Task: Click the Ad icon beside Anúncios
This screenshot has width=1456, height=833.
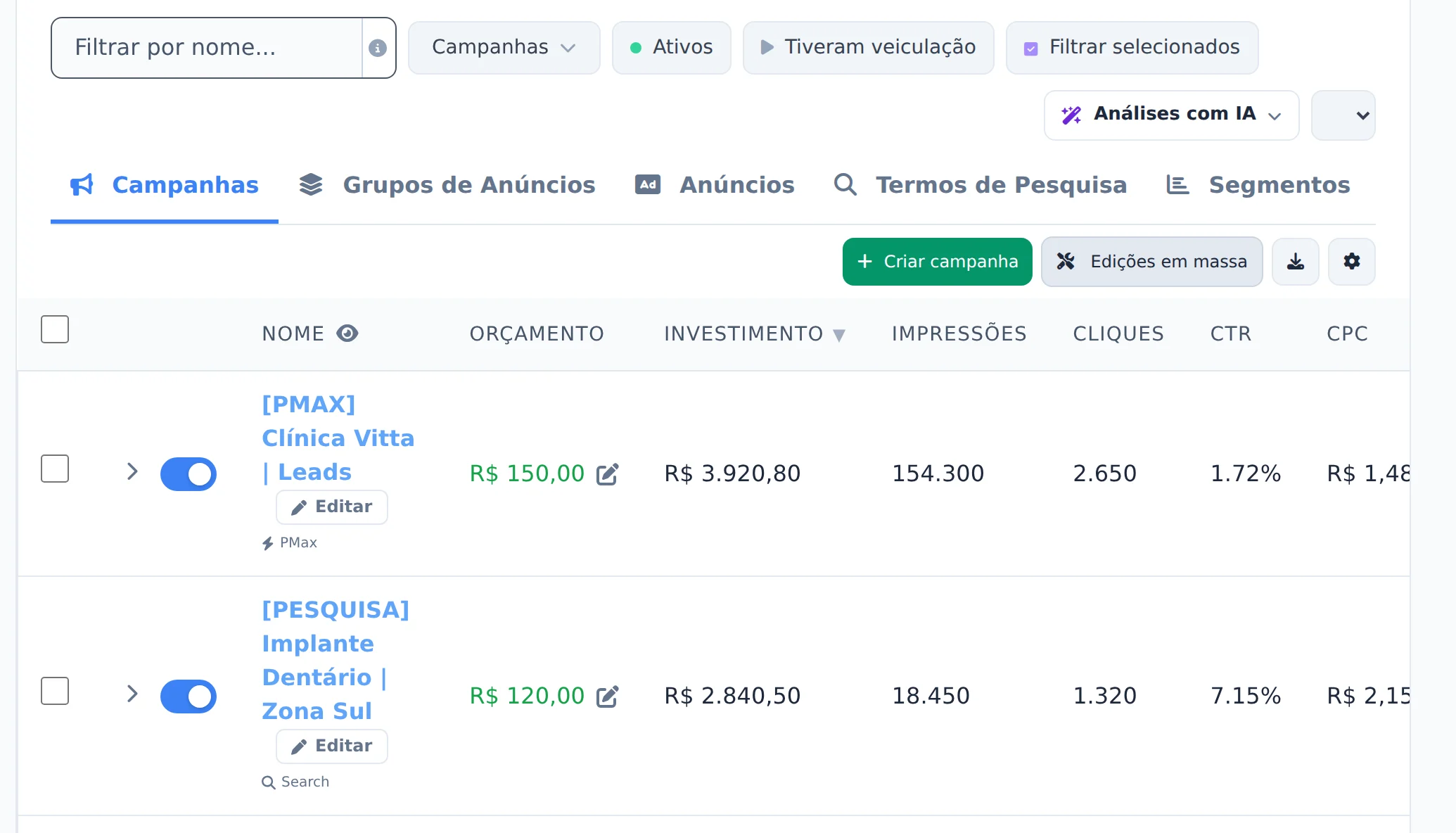Action: pyautogui.click(x=648, y=185)
